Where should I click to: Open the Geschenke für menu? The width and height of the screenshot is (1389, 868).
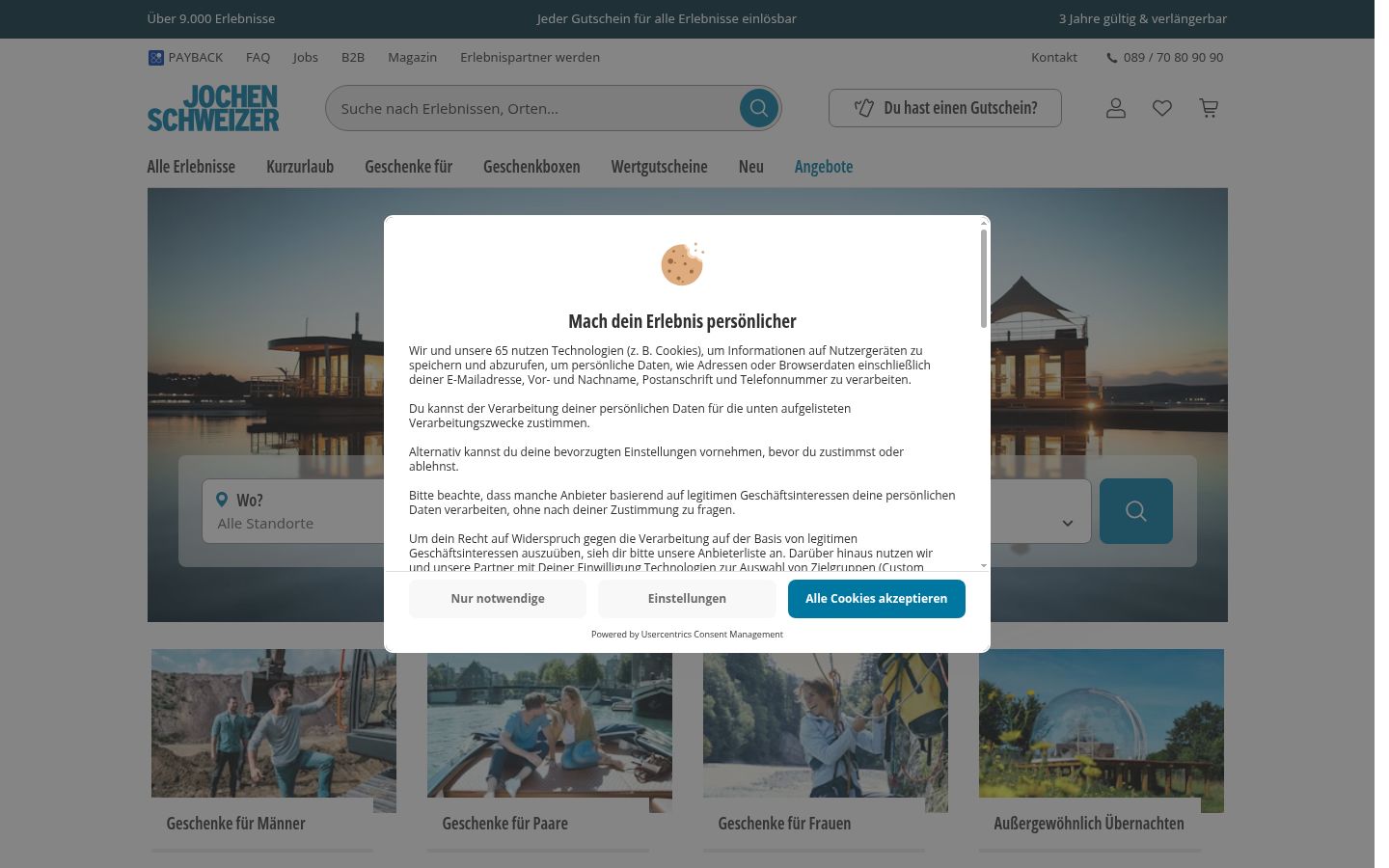point(408,167)
